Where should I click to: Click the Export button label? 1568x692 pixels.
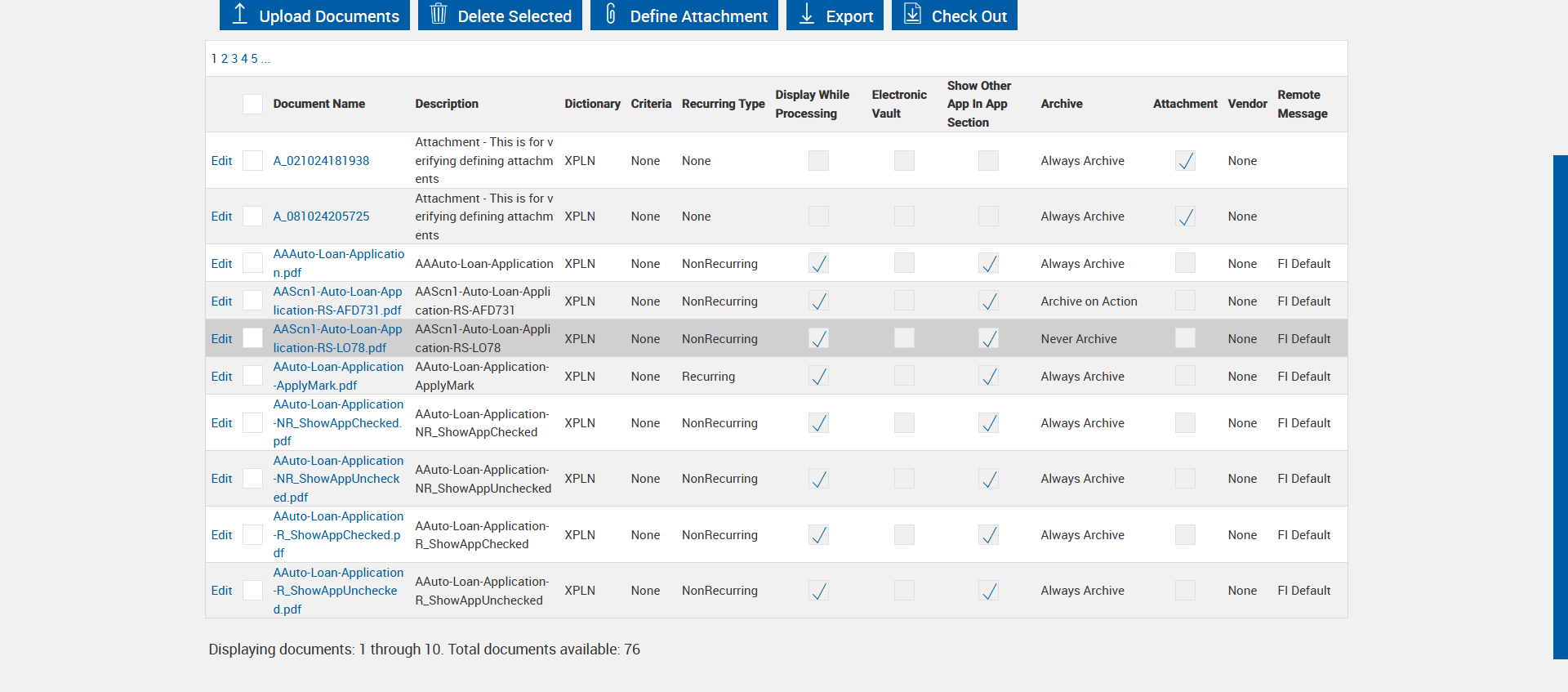point(849,16)
